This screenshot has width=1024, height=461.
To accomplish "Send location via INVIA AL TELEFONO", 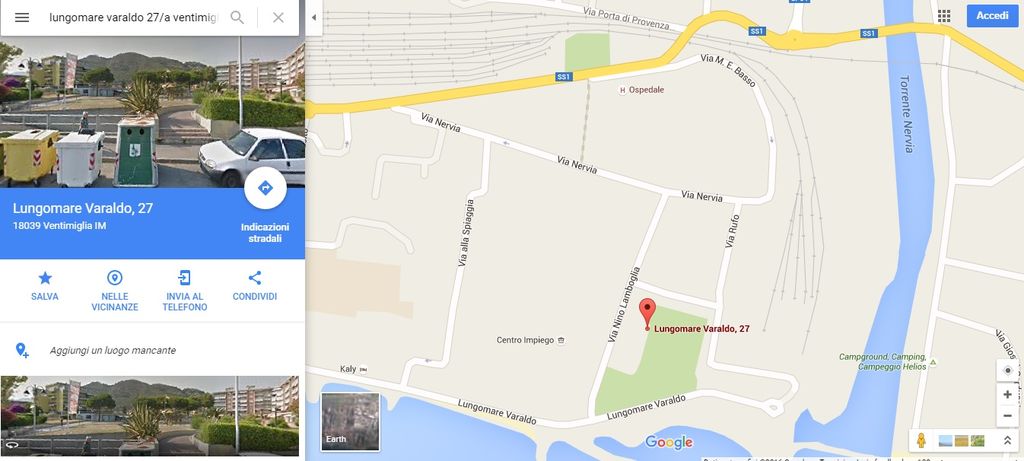I will pyautogui.click(x=185, y=291).
